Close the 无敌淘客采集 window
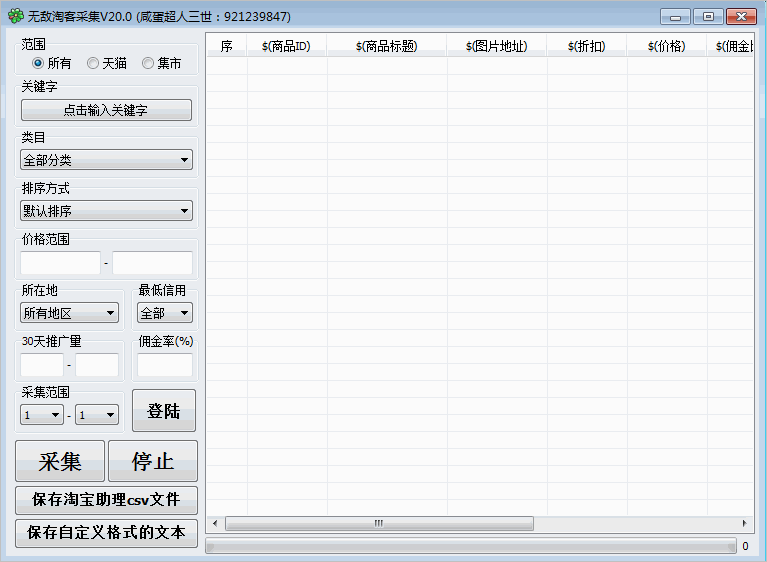 [x=742, y=17]
